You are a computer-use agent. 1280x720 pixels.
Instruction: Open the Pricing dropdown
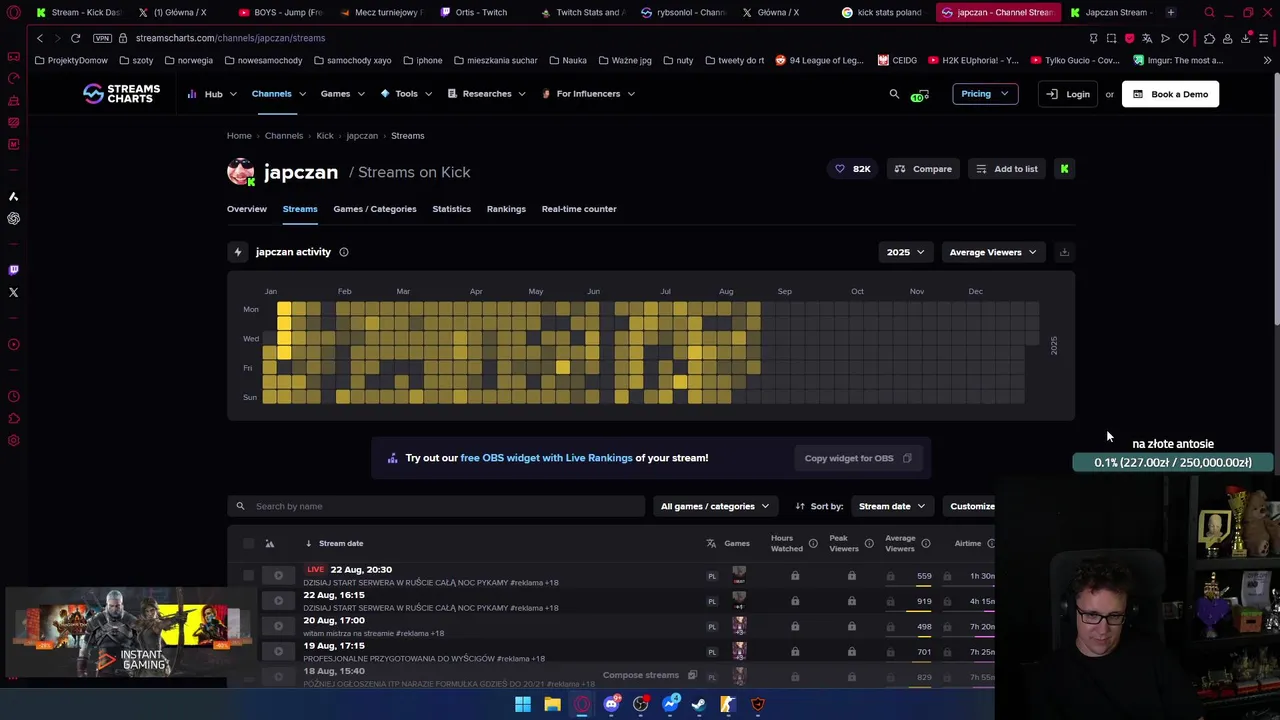(985, 94)
